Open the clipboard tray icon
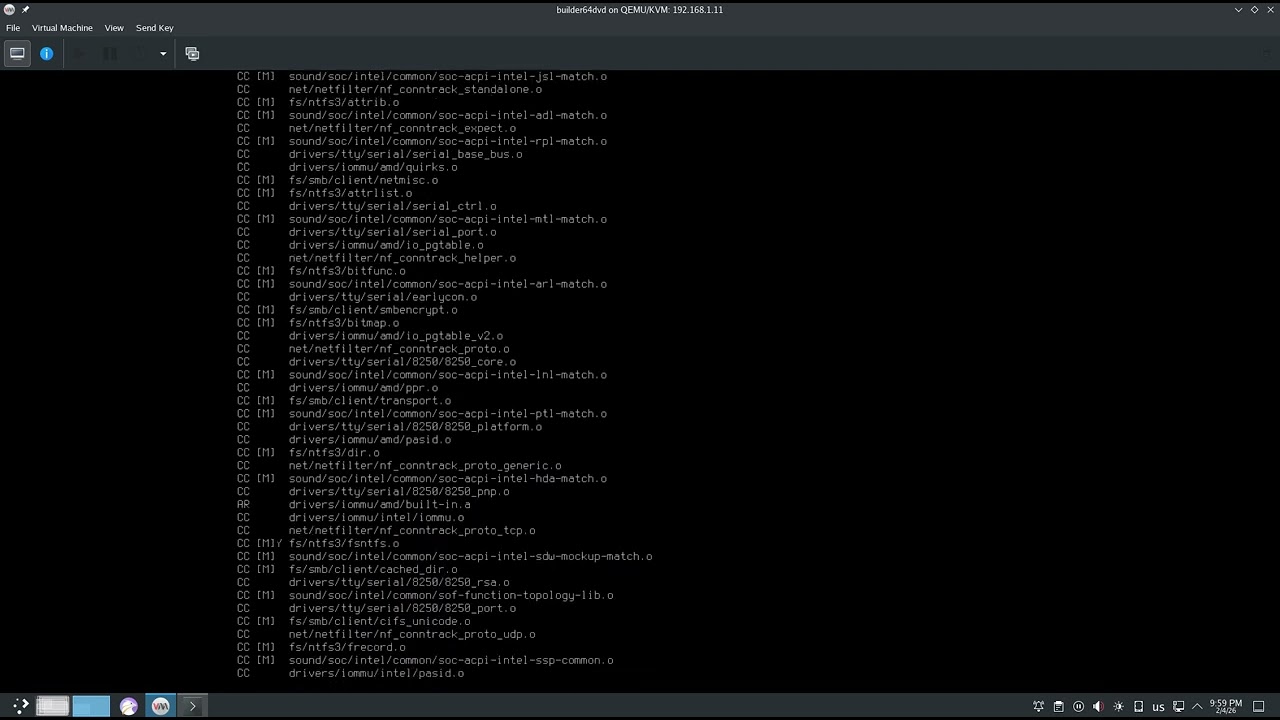The image size is (1280, 720). pos(1059,706)
